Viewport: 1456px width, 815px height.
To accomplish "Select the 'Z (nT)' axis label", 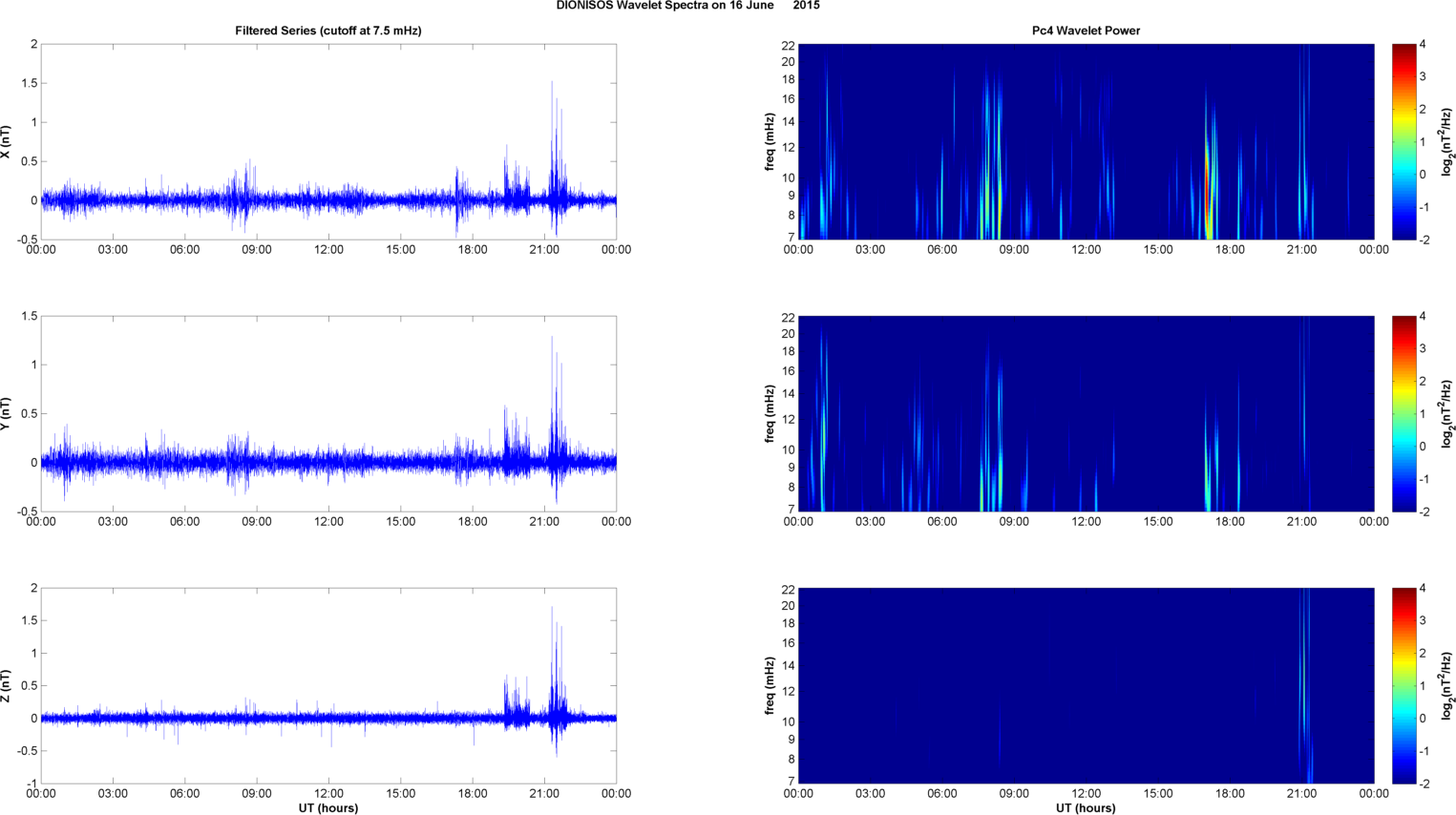I will coord(6,686).
